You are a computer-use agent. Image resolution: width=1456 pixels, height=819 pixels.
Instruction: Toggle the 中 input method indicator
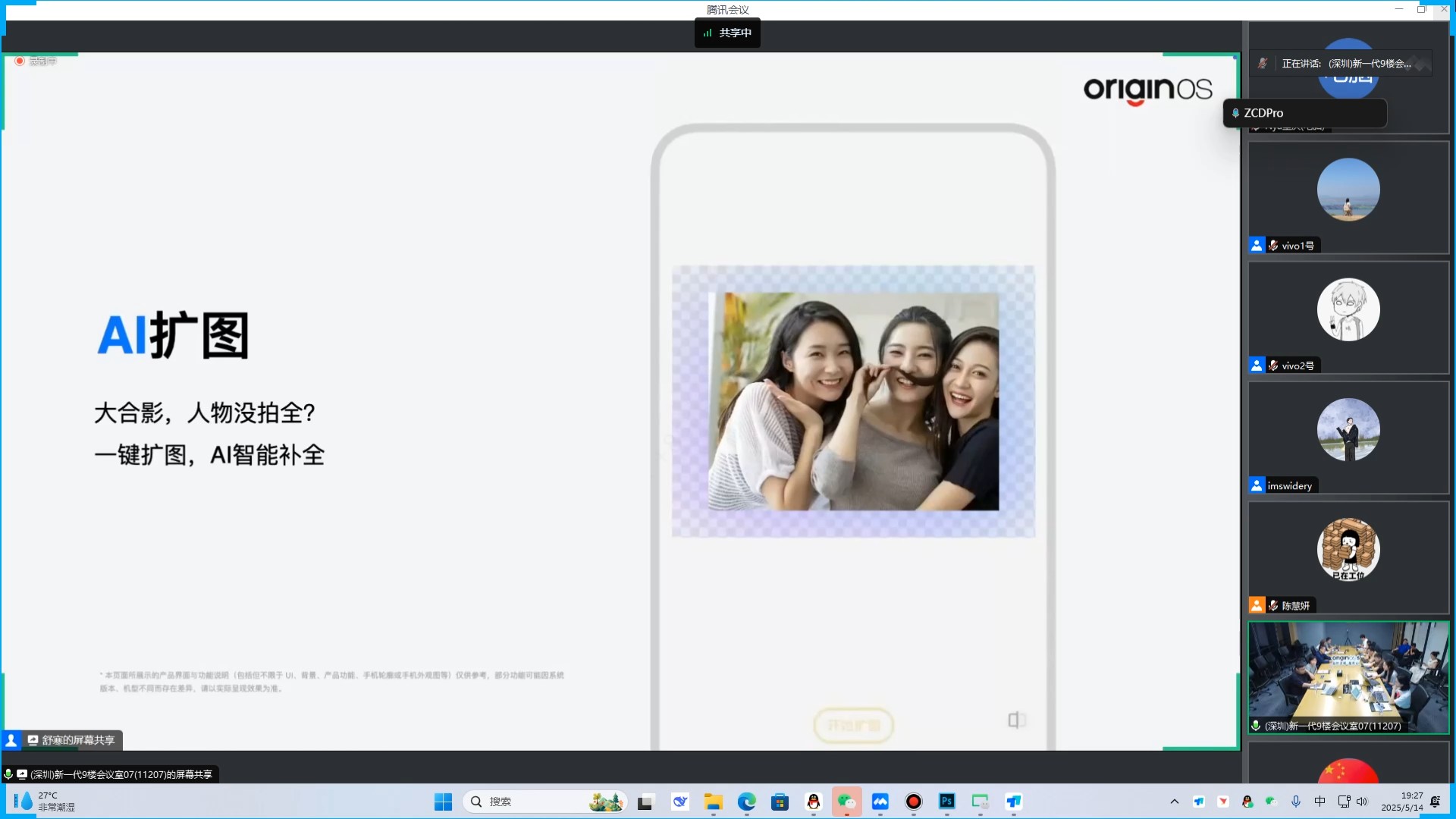point(1320,802)
